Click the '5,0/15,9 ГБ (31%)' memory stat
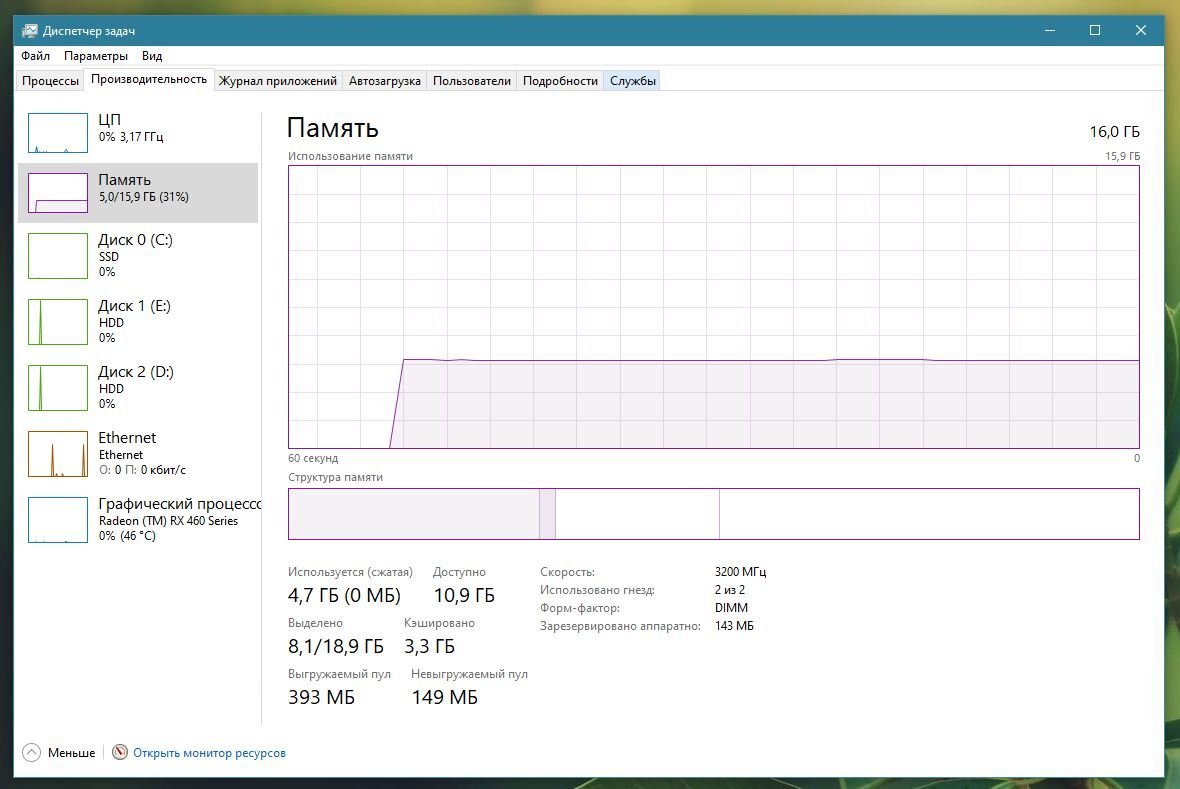 pos(144,197)
